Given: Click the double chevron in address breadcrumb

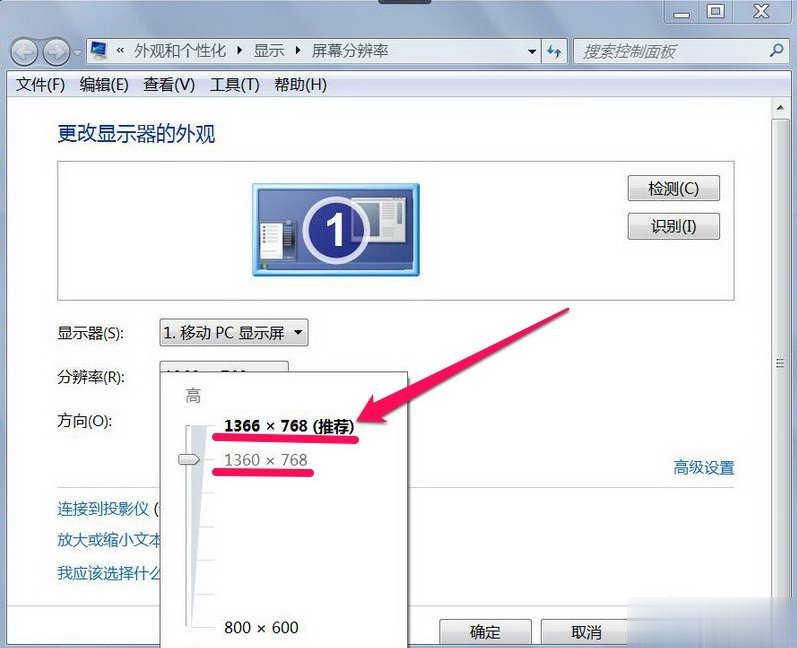Looking at the screenshot, I should tap(120, 50).
